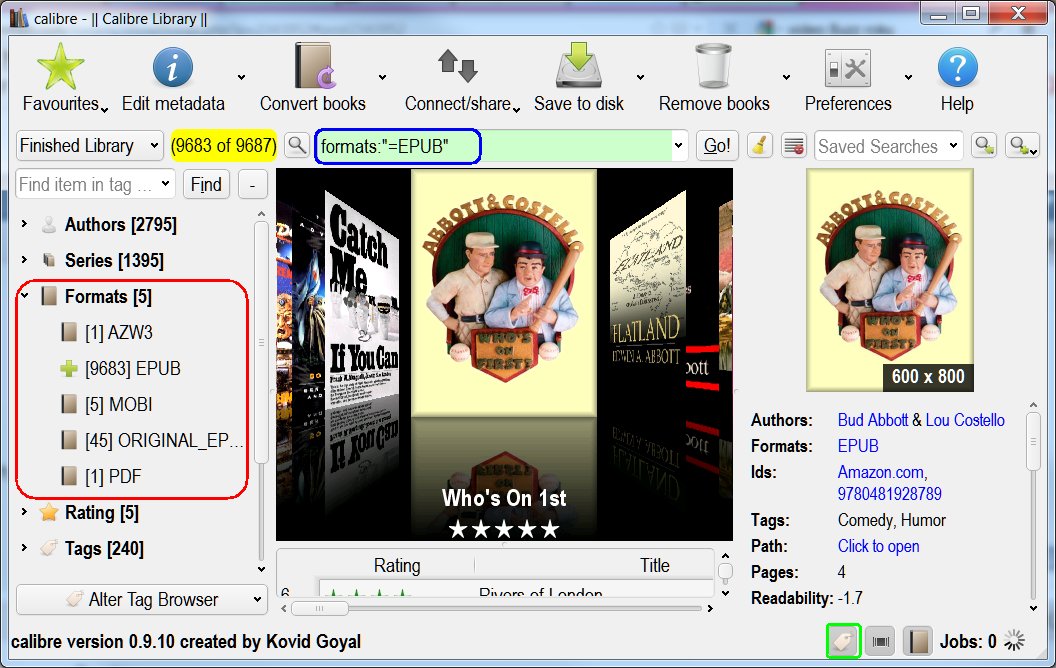1056x668 pixels.
Task: Click the horizontal scrollbar thumb of book list
Action: click(x=320, y=608)
